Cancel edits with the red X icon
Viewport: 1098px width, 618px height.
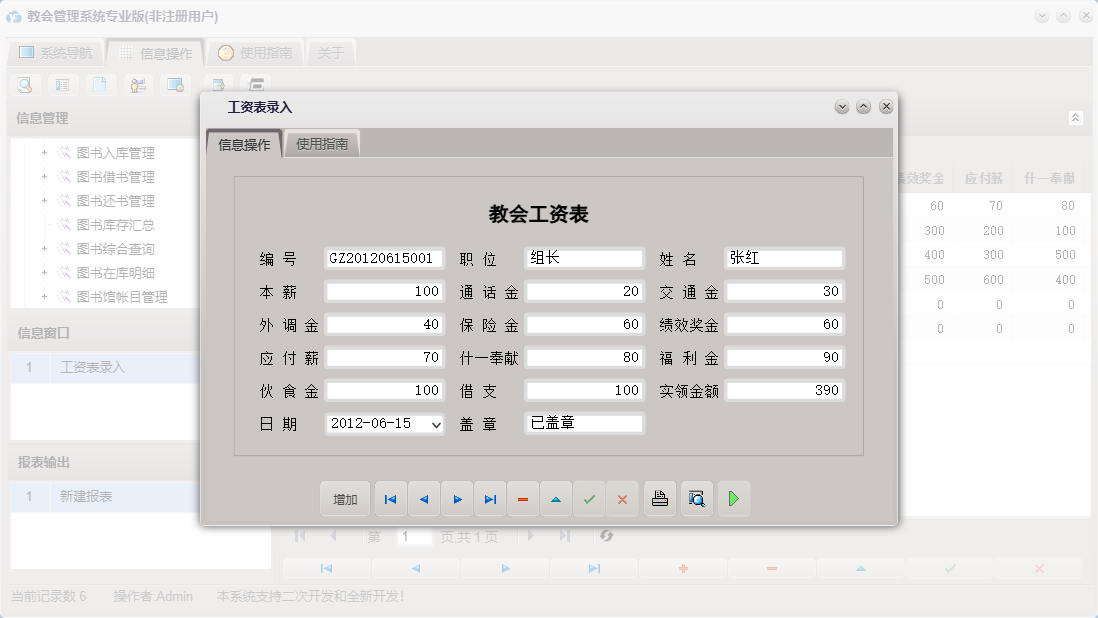pyautogui.click(x=622, y=498)
